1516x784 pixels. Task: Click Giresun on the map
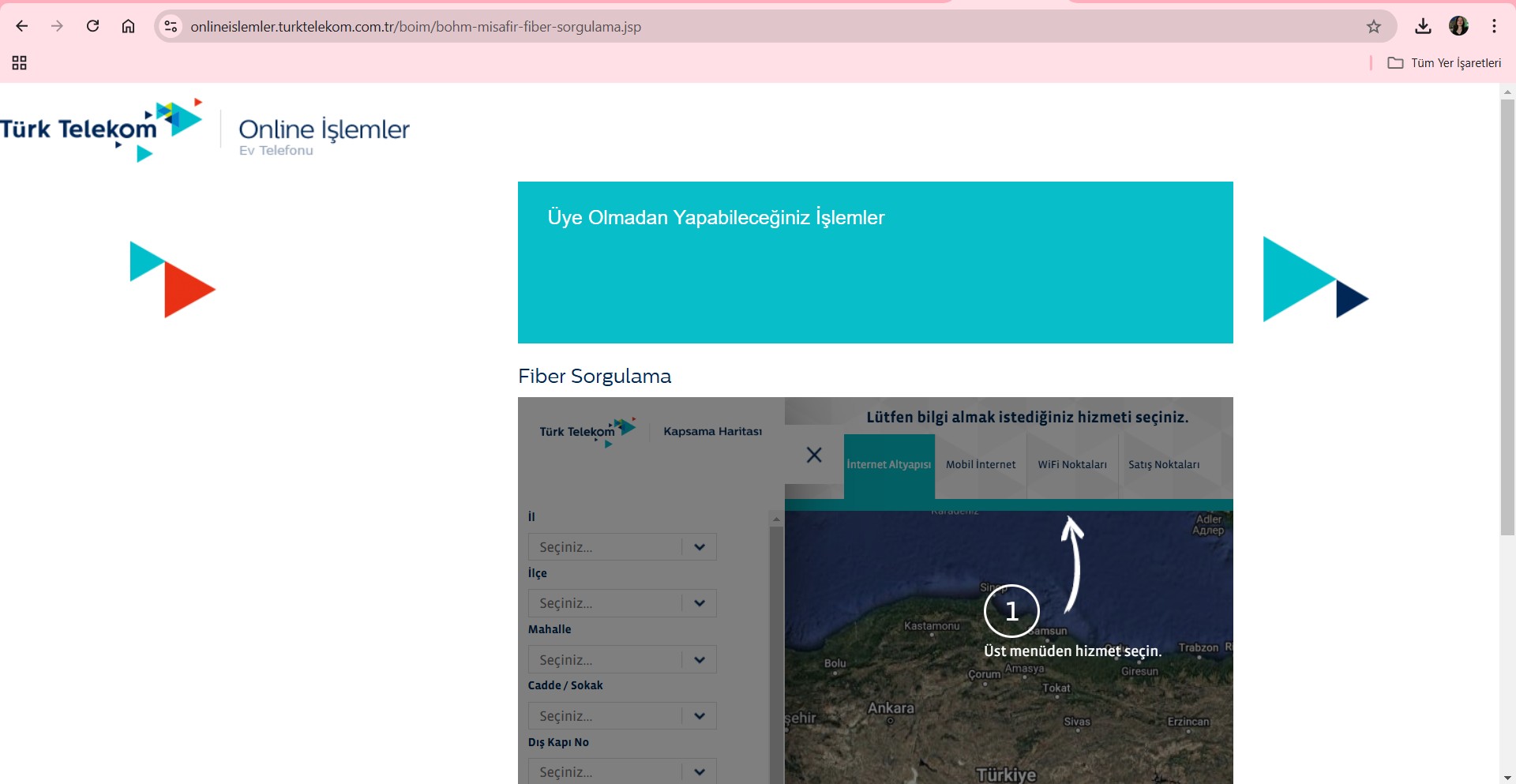click(1139, 671)
